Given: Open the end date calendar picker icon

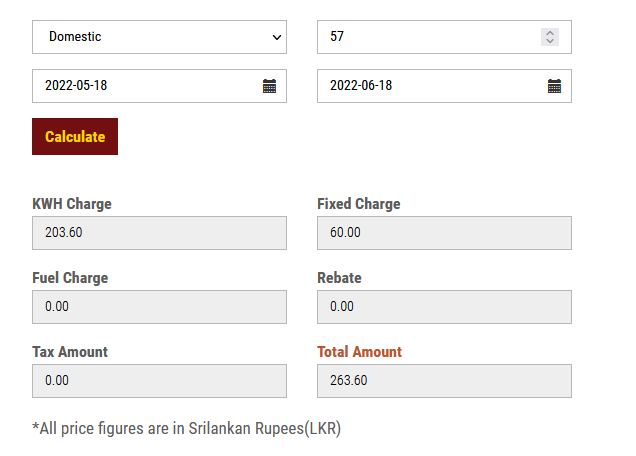Looking at the screenshot, I should click(554, 86).
